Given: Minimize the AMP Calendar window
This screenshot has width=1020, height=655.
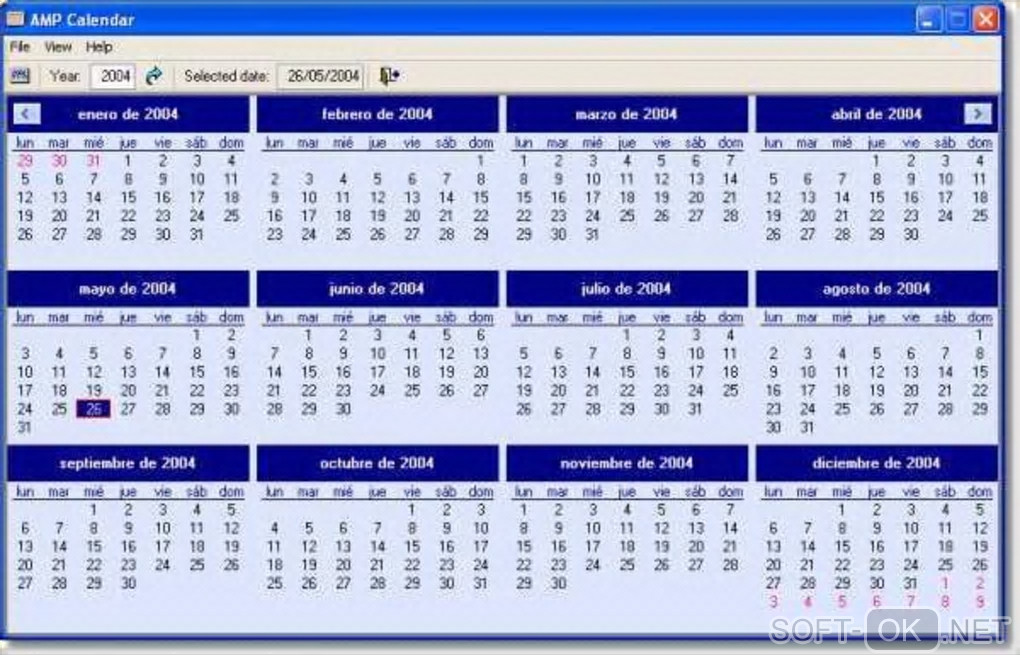Looking at the screenshot, I should tap(928, 19).
